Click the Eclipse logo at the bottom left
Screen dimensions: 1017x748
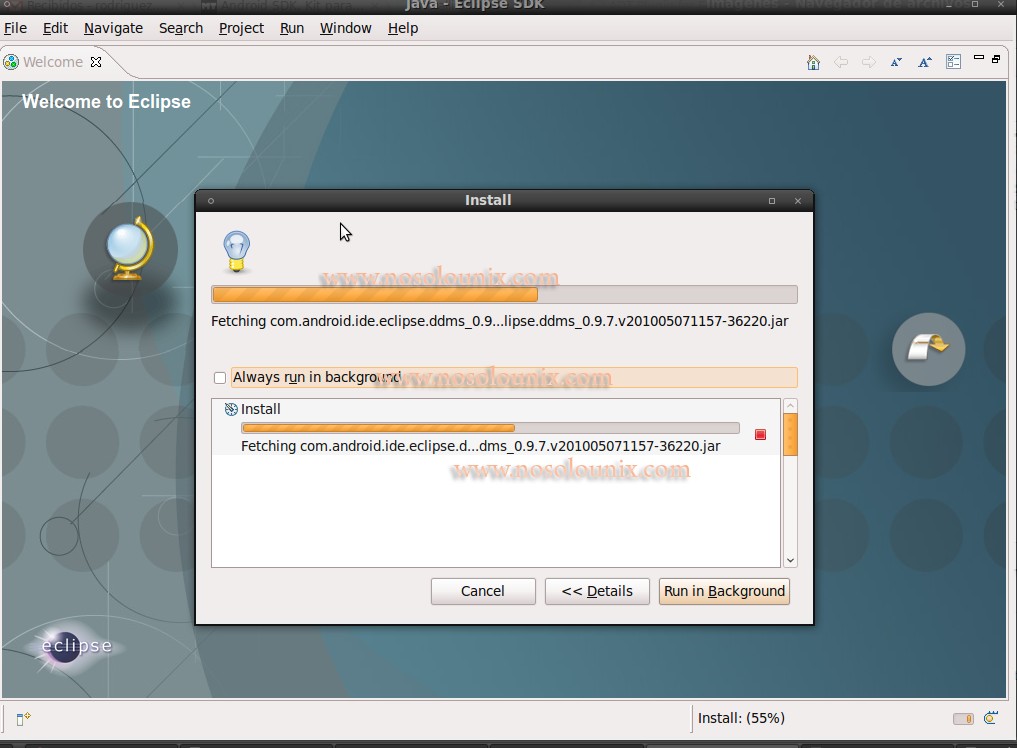[x=76, y=646]
